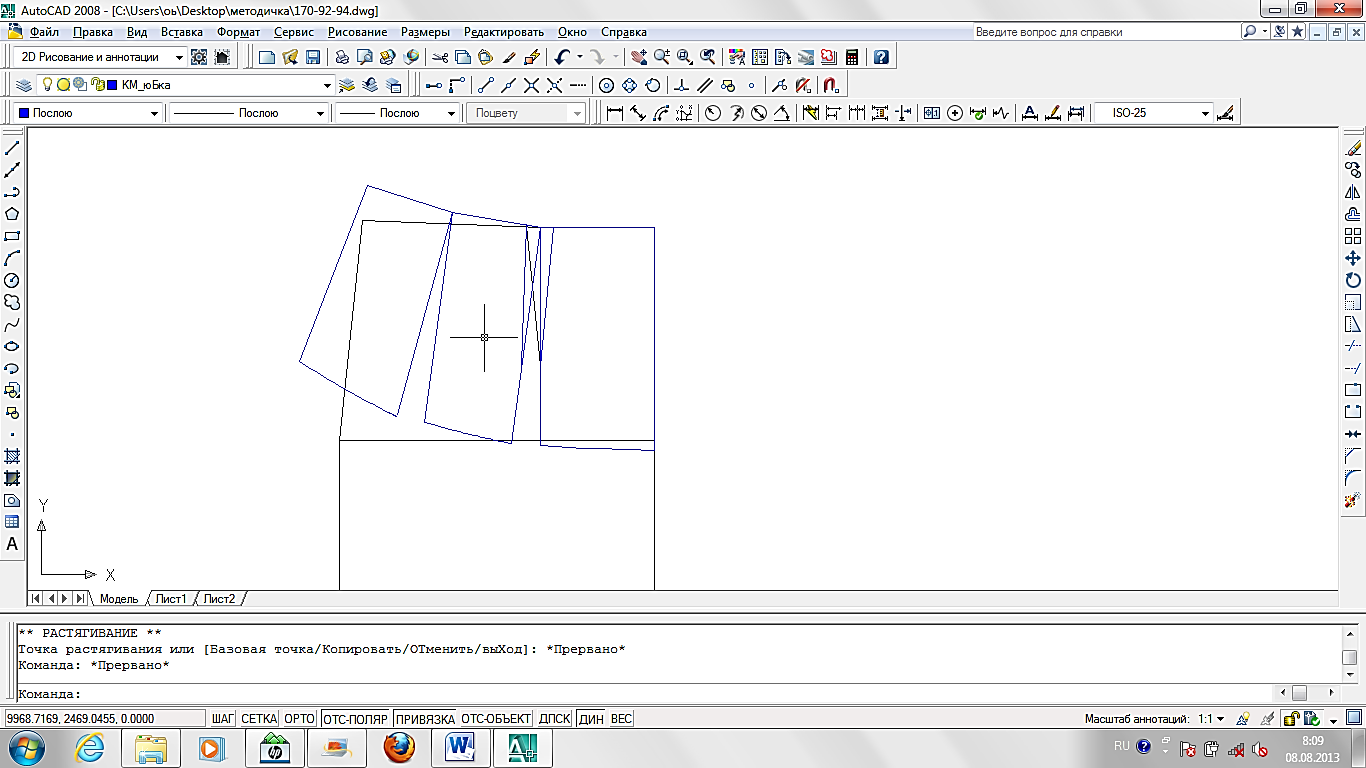Open the Редактировать menu
The width and height of the screenshot is (1366, 768).
click(504, 32)
